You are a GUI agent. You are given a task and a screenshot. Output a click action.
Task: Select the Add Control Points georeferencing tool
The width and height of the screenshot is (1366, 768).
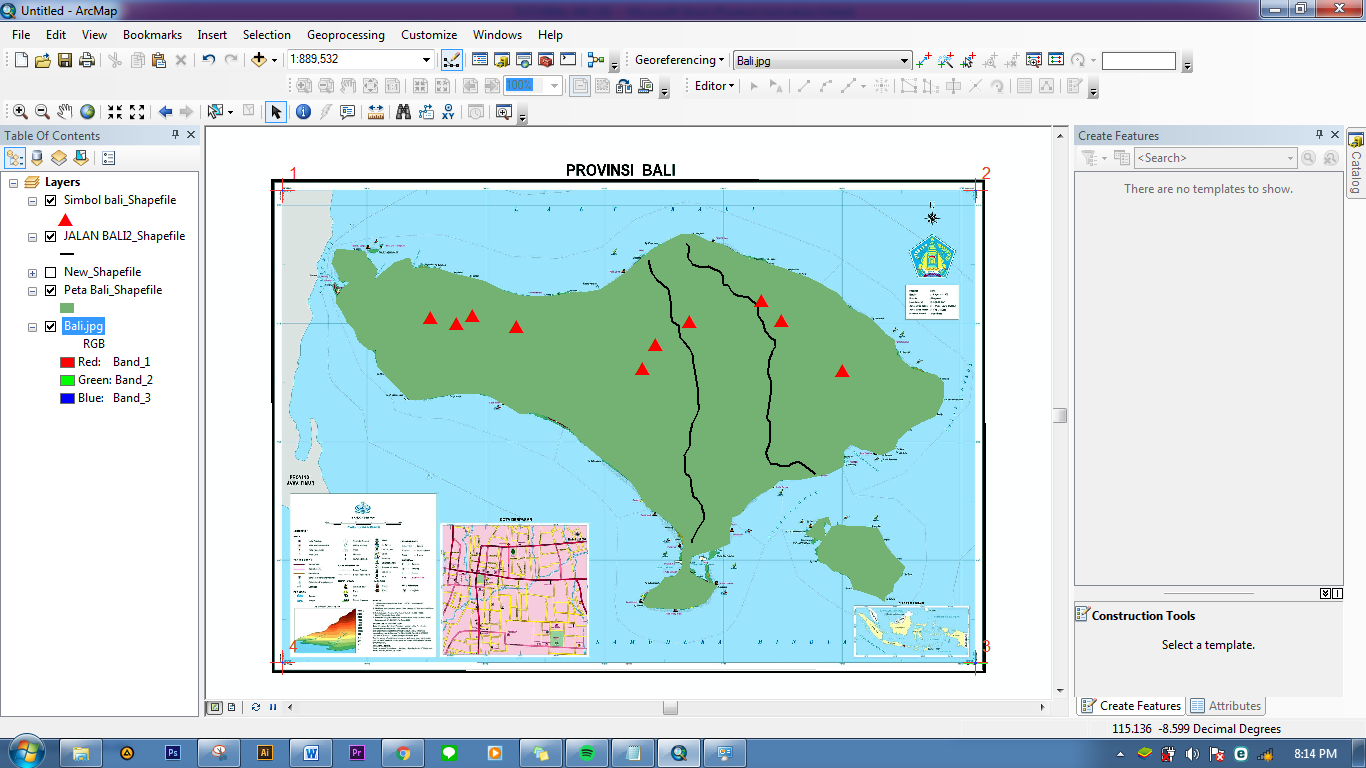(x=923, y=60)
